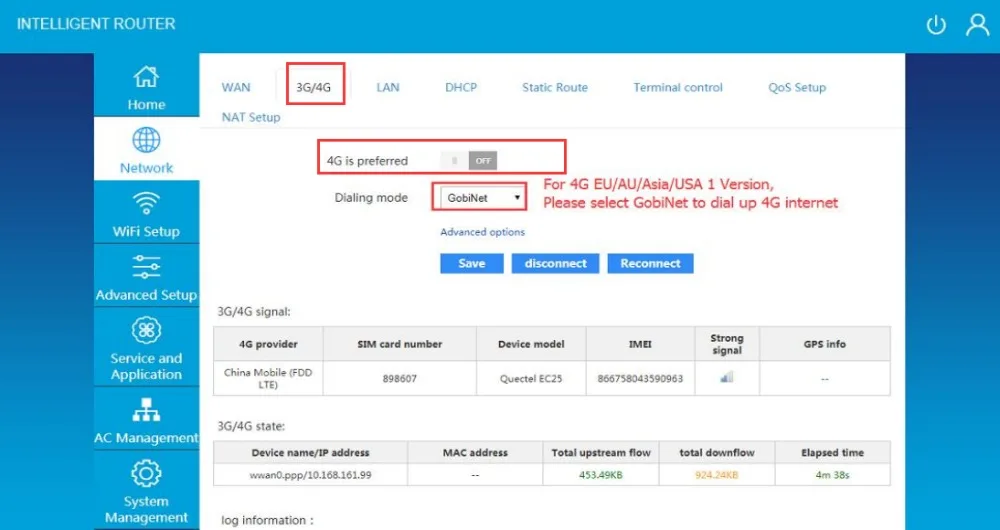Viewport: 1000px width, 530px height.
Task: Select elapsed time 4m 38s value
Action: pyautogui.click(x=832, y=475)
